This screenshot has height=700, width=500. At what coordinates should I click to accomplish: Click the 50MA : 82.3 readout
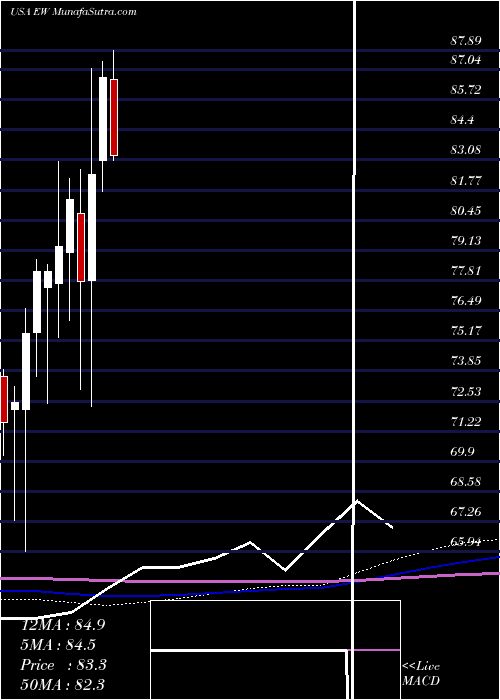63,684
